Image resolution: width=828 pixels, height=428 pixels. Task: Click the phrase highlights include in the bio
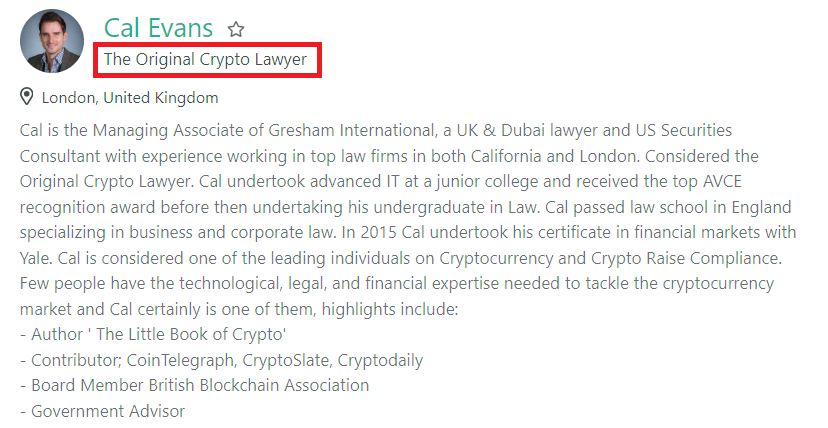(390, 309)
